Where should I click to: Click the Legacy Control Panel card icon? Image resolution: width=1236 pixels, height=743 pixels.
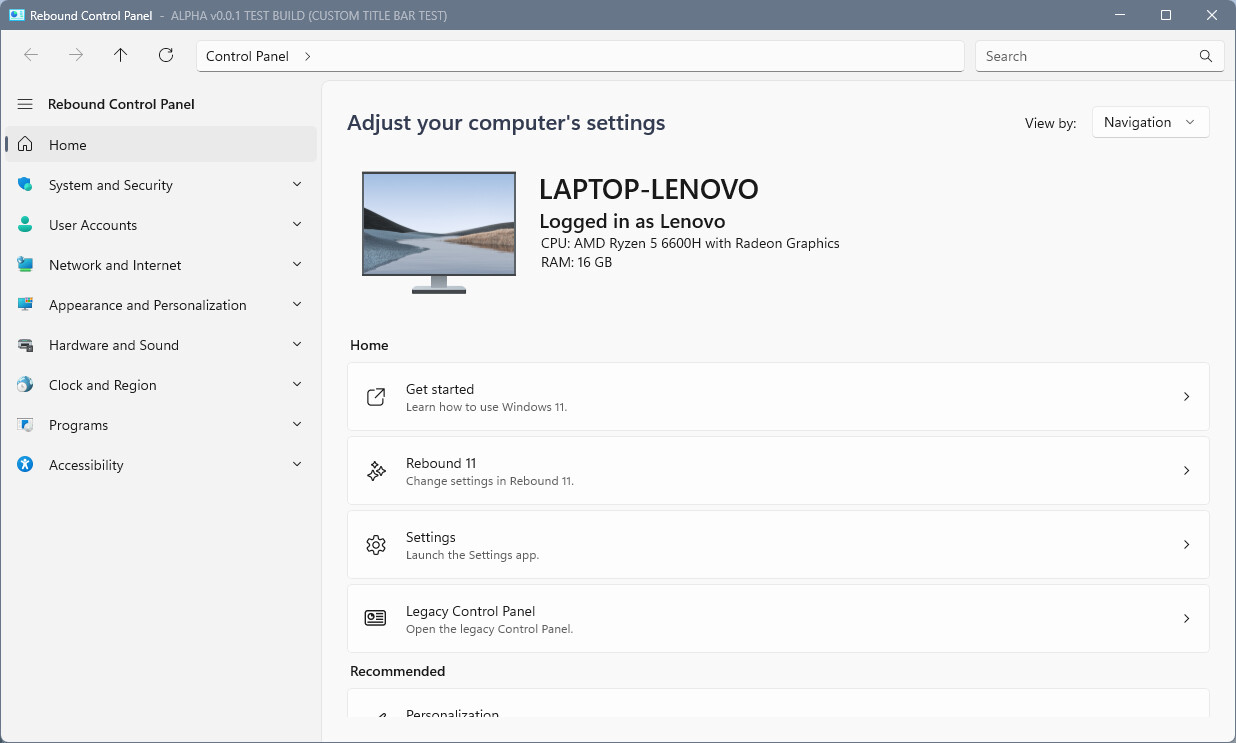click(x=376, y=618)
